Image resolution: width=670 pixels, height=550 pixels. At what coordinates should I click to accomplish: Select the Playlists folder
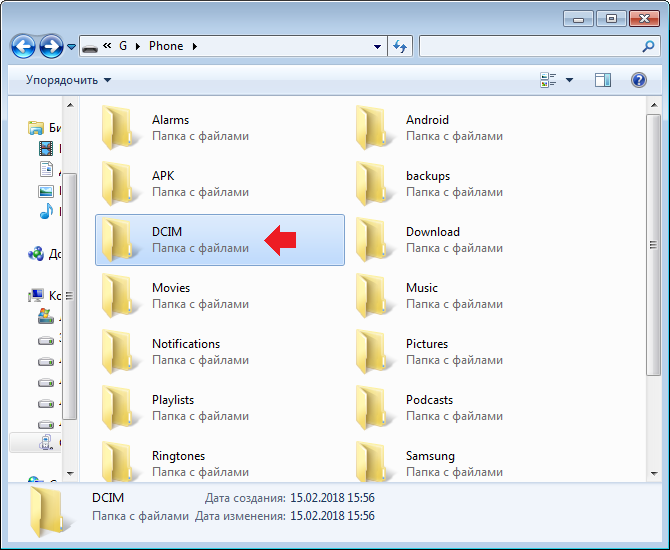(x=220, y=408)
